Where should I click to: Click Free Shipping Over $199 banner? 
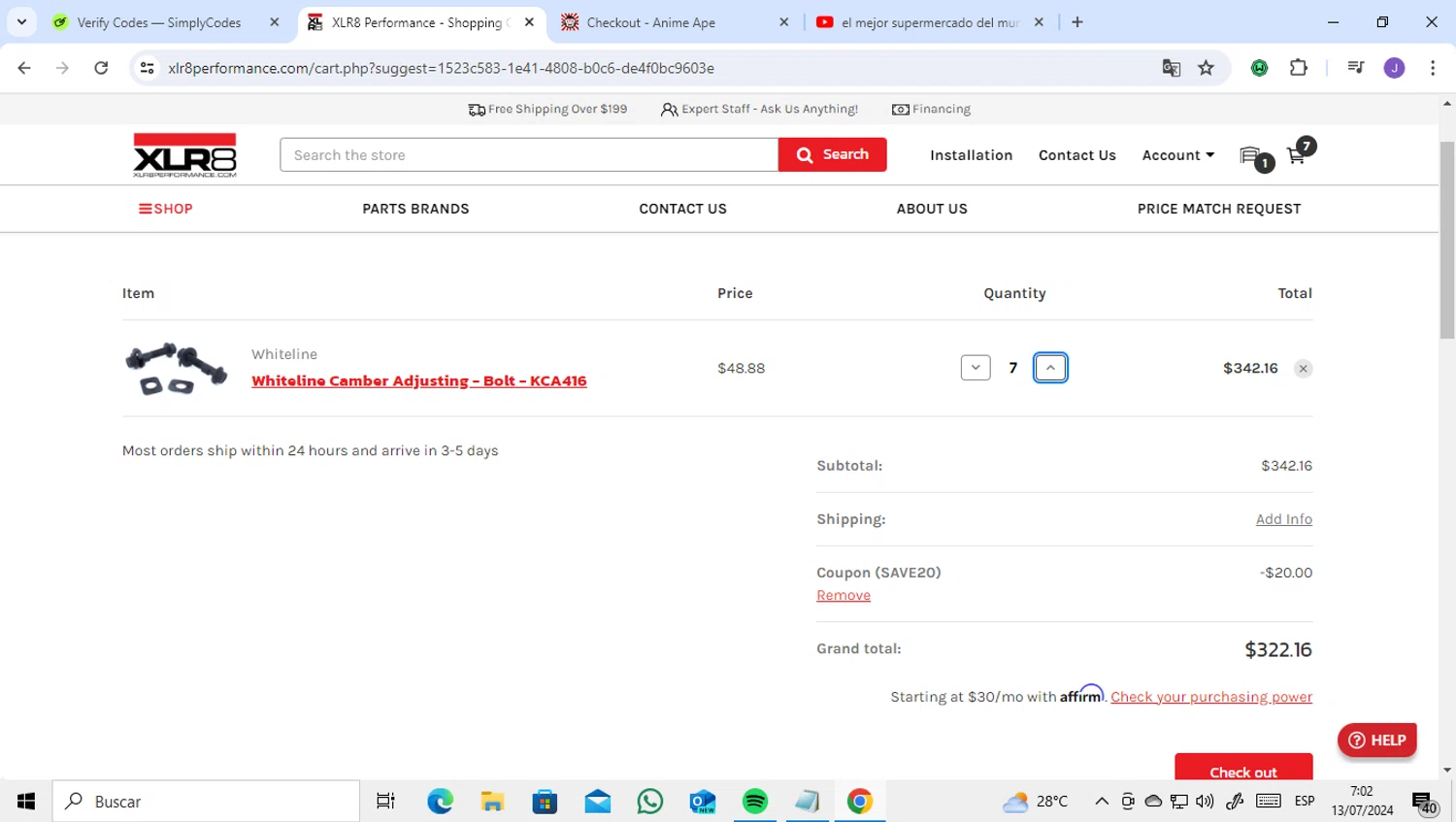pyautogui.click(x=547, y=109)
